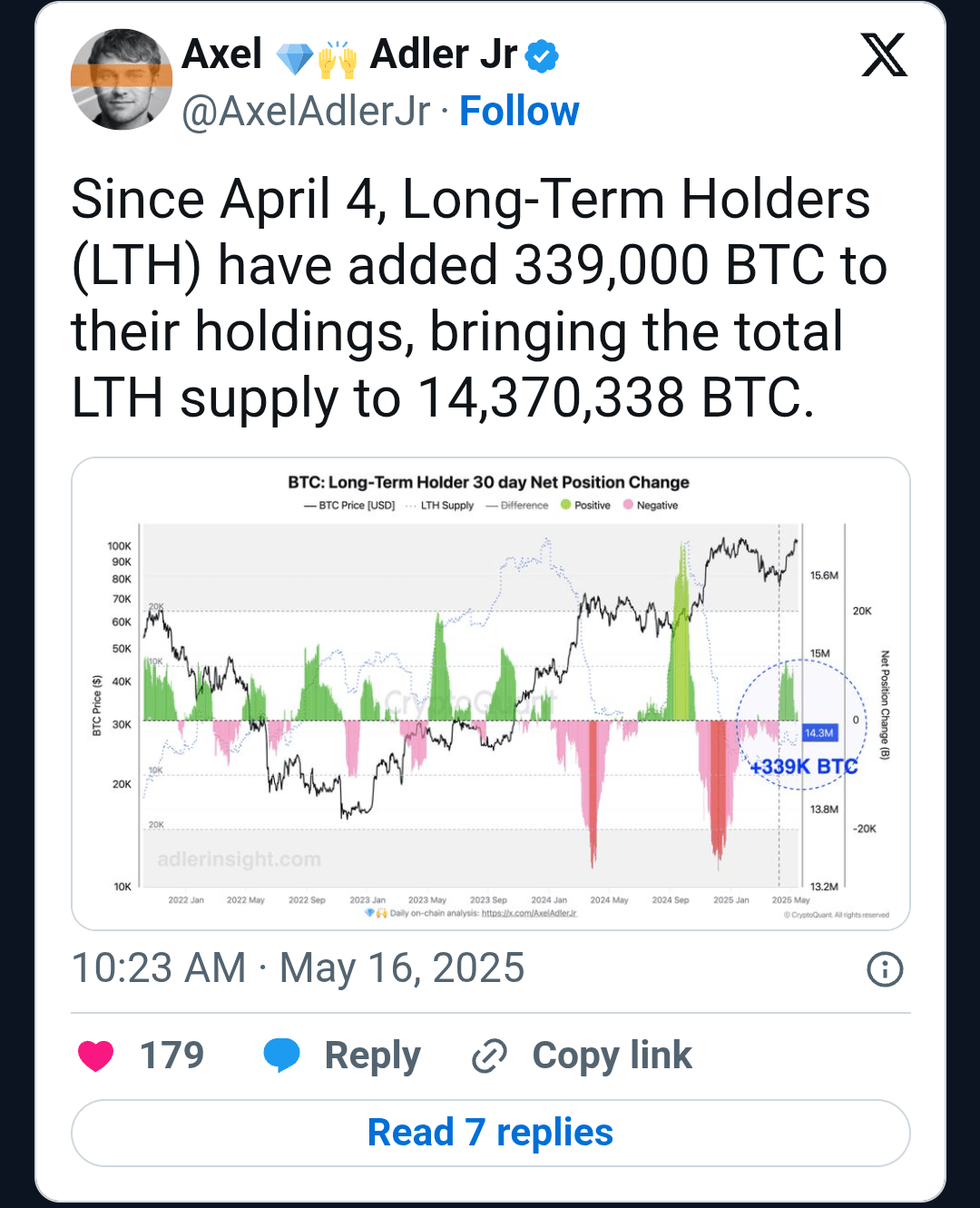This screenshot has width=980, height=1208.
Task: Open the 10:23 AM May 16 timestamp
Action: (x=298, y=968)
